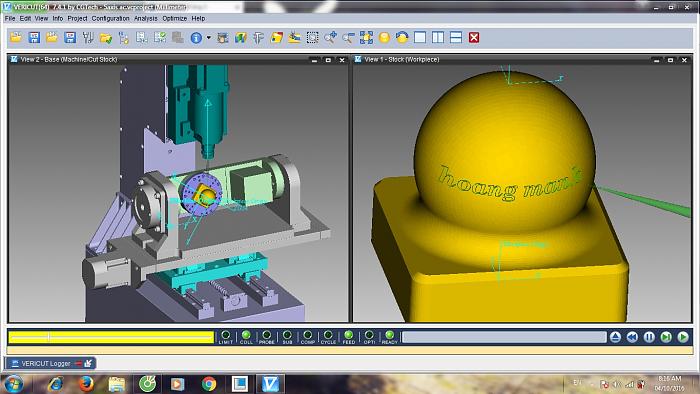
Task: Click the red X icon in toolbar
Action: [474, 37]
